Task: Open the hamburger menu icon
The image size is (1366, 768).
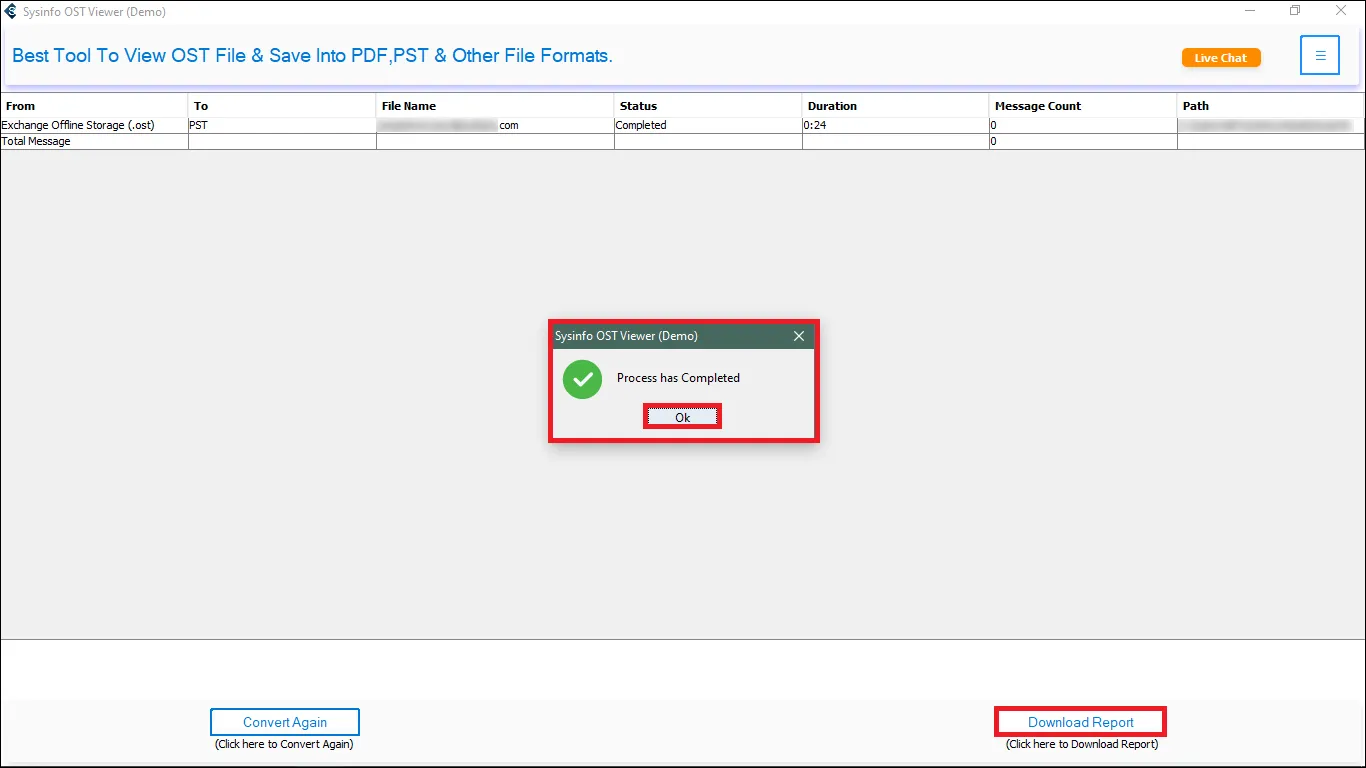Action: [x=1320, y=55]
